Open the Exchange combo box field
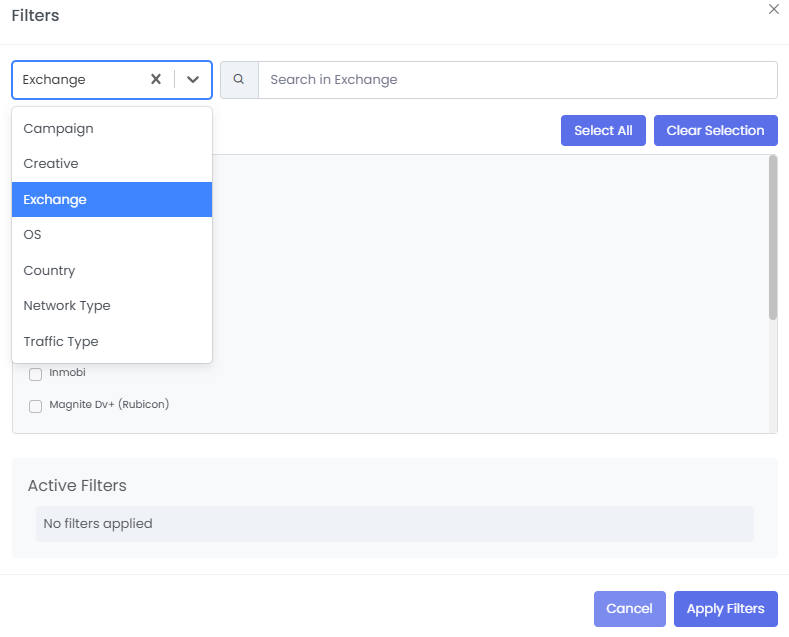The height and width of the screenshot is (637, 789). [82, 80]
